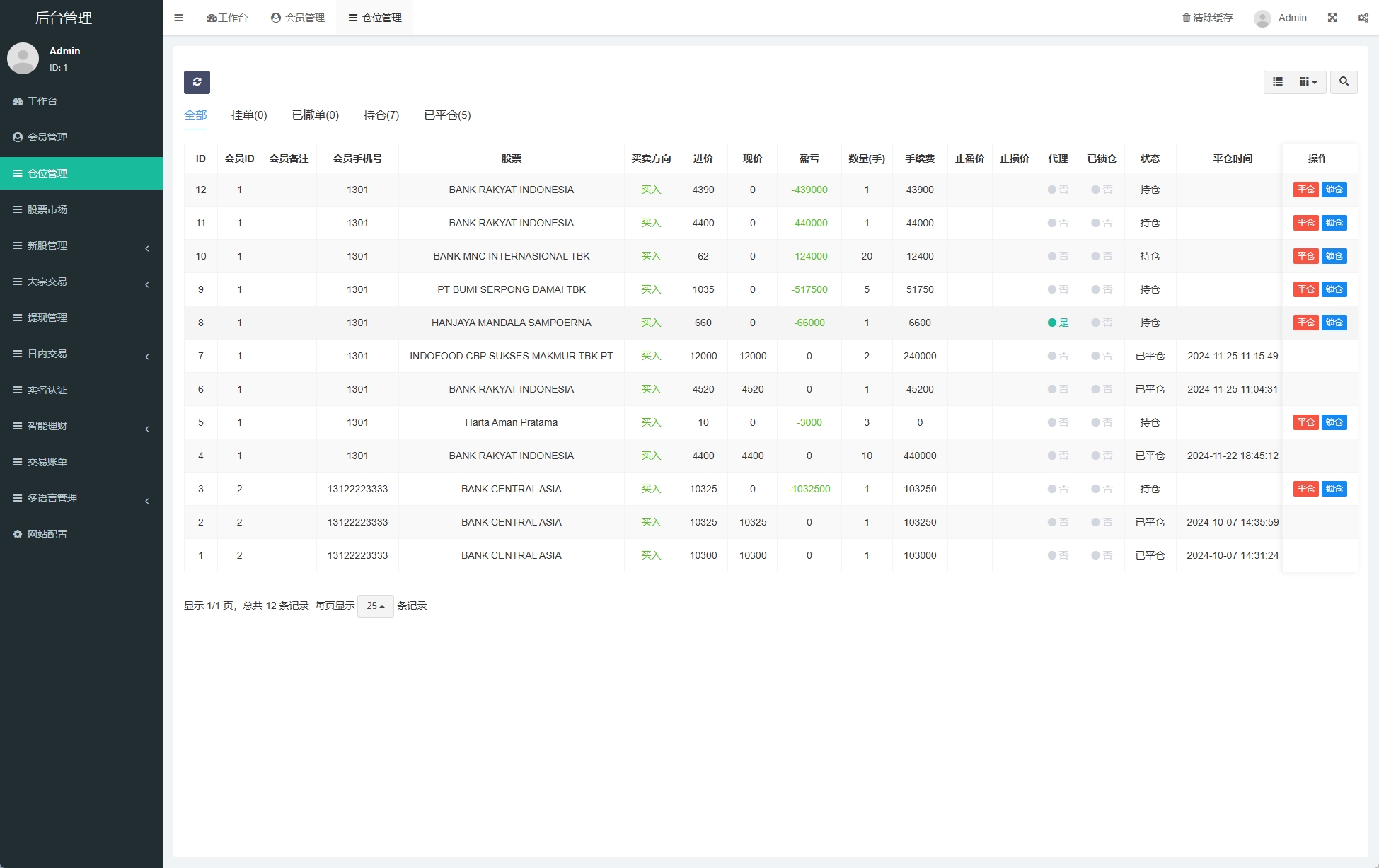The height and width of the screenshot is (868, 1379).
Task: Open the column grid dropdown
Action: tap(1308, 82)
